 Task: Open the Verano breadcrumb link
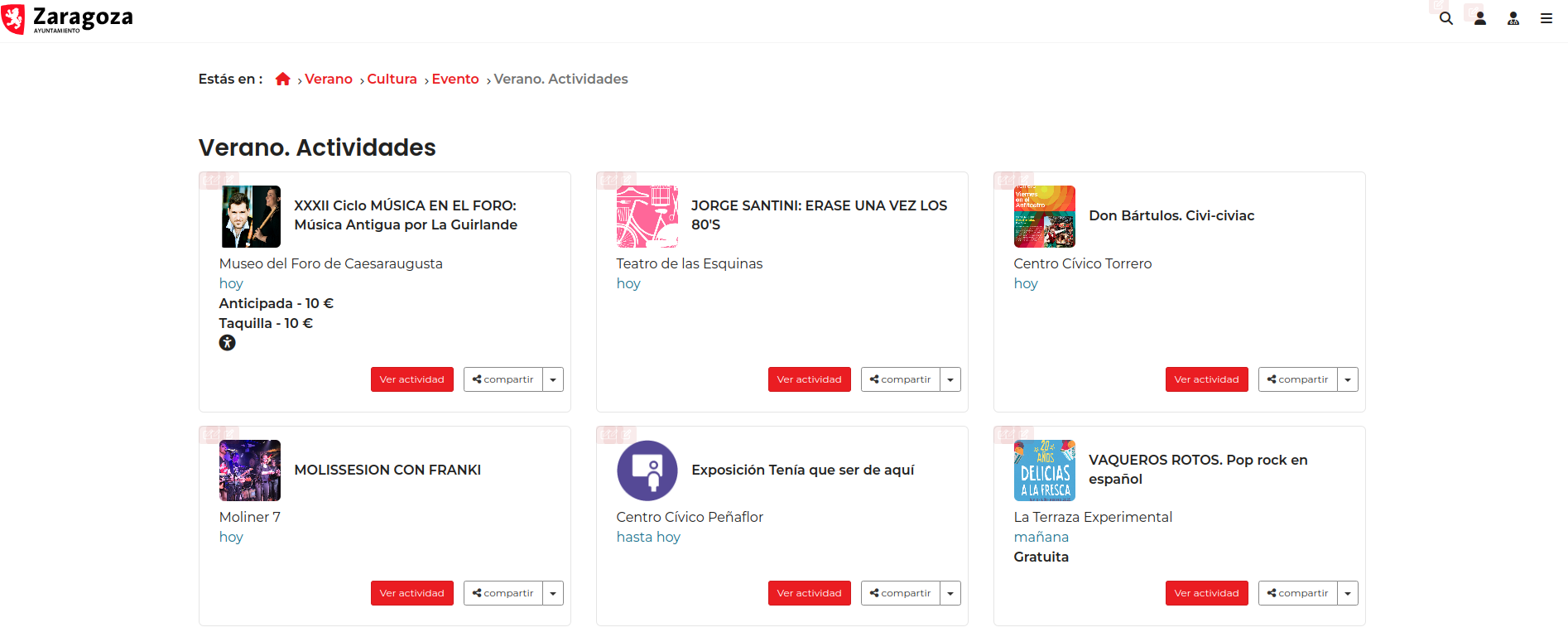coord(329,79)
